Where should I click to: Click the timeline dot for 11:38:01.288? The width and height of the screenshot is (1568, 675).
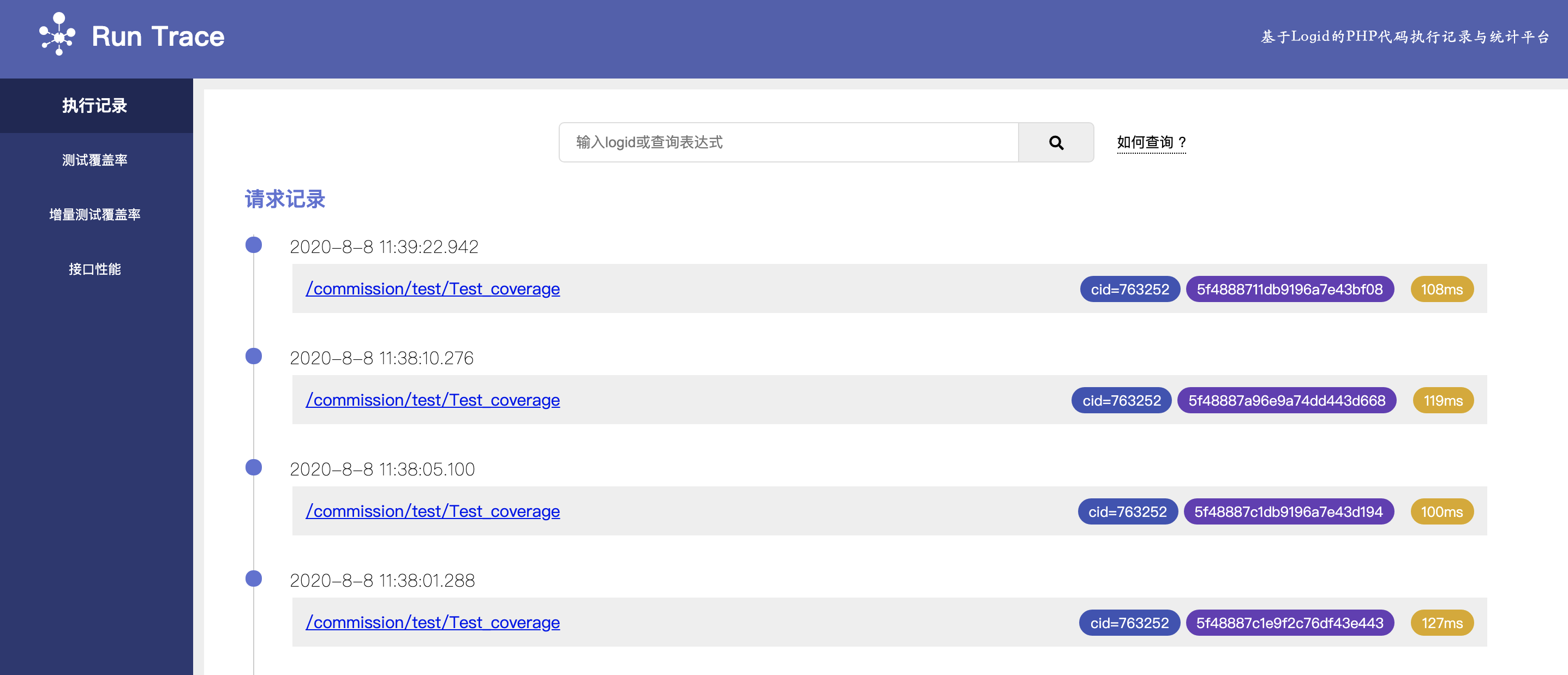pyautogui.click(x=253, y=578)
